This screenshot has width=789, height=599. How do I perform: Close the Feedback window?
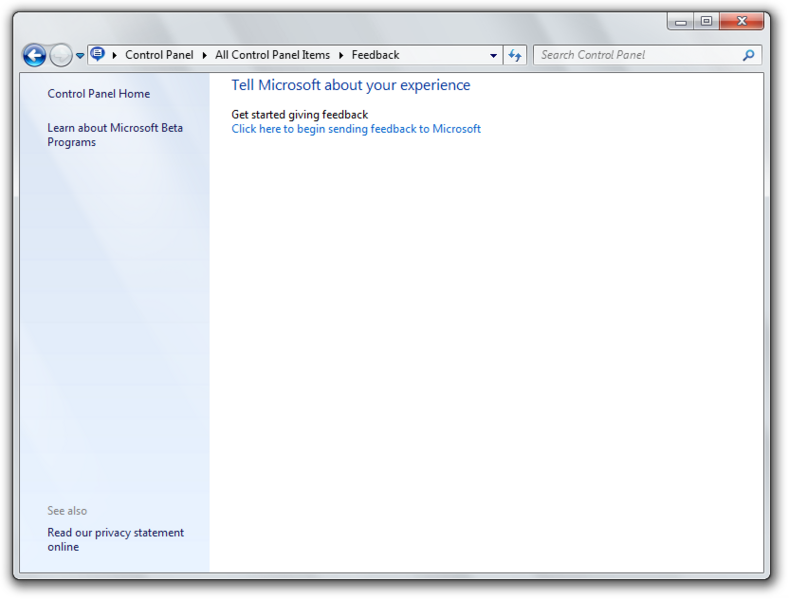tap(741, 21)
